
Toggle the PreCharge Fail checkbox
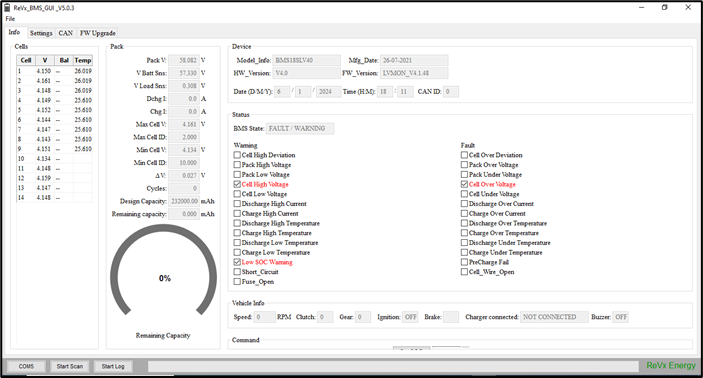[464, 262]
